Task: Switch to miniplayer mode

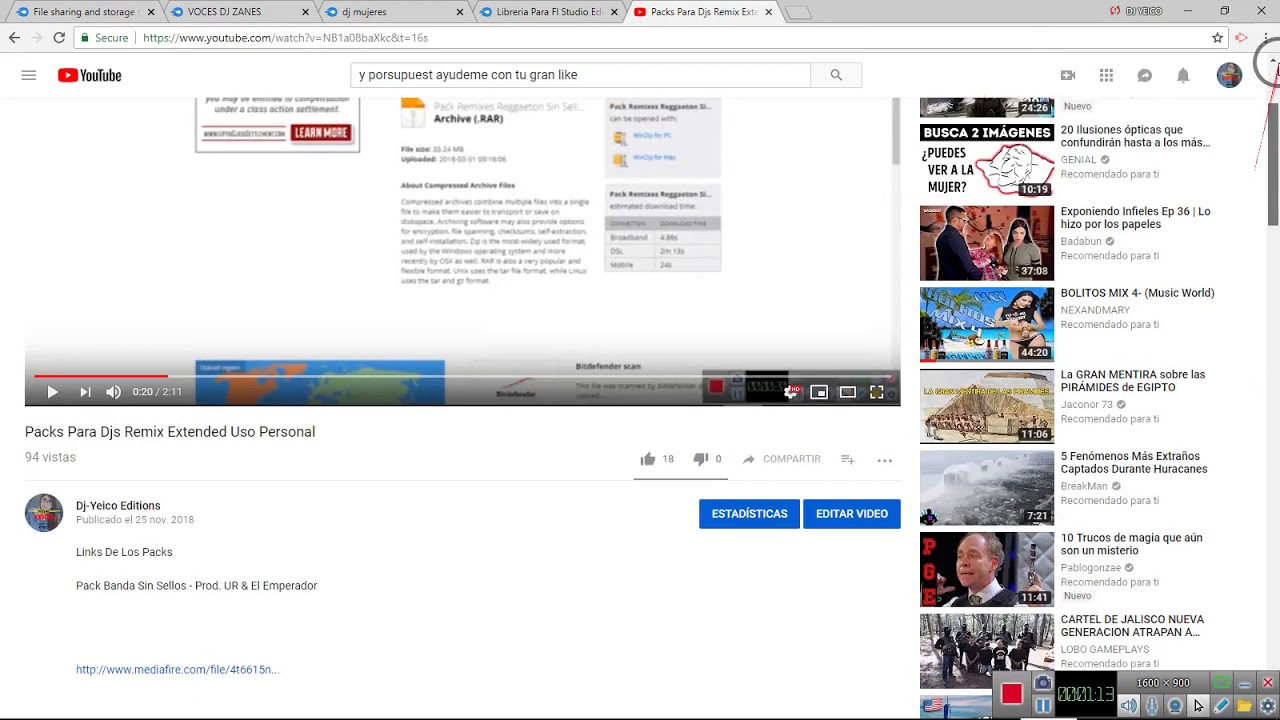Action: tap(819, 392)
